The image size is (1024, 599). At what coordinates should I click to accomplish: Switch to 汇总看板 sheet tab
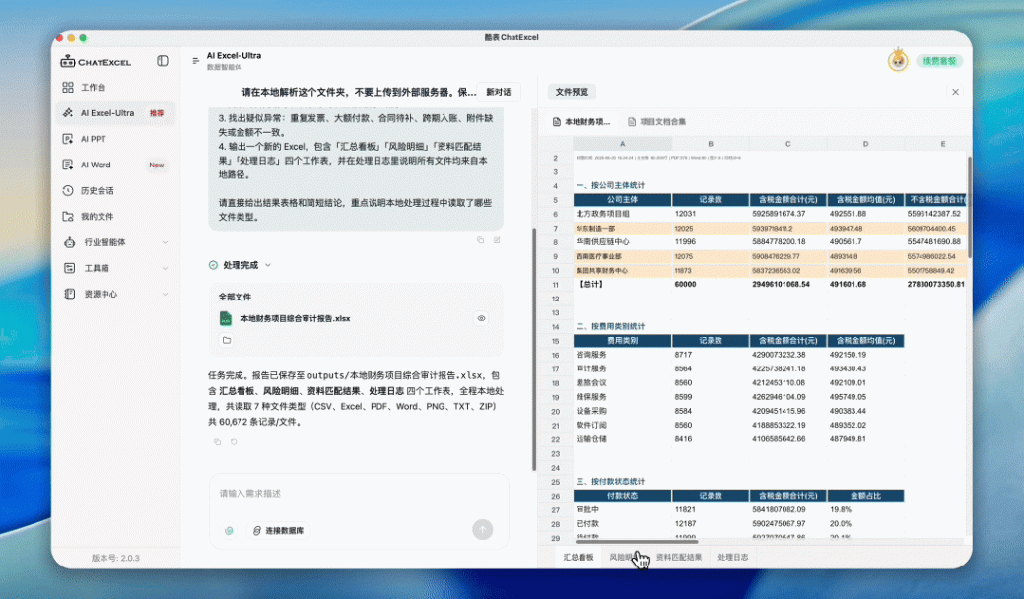579,557
